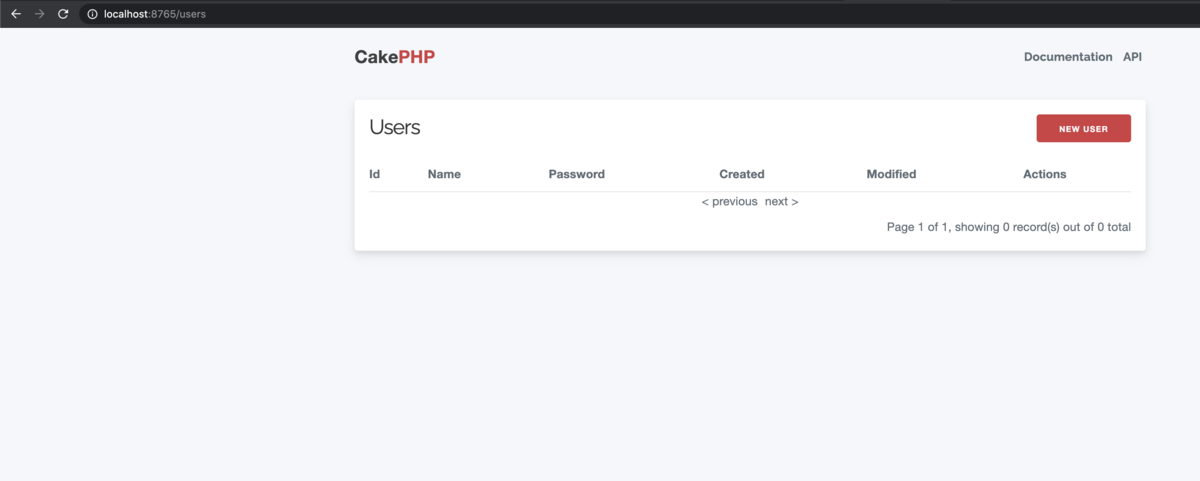Image resolution: width=1200 pixels, height=481 pixels.
Task: View site info icon in address bar
Action: click(x=92, y=14)
